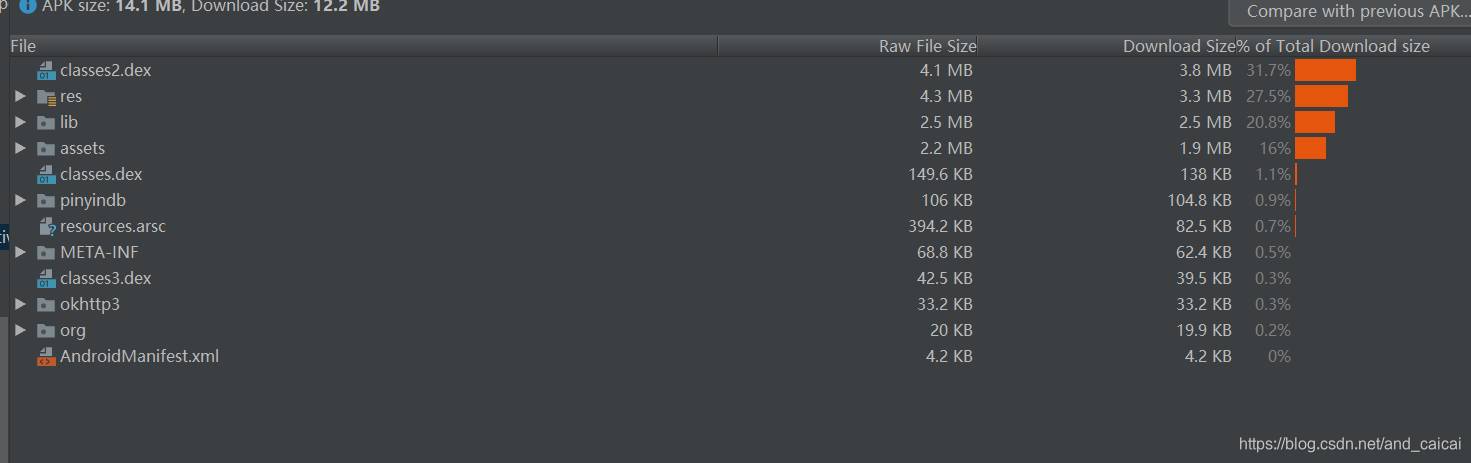Click the 20.8% download size bar
The width and height of the screenshot is (1471, 463).
[x=1315, y=122]
